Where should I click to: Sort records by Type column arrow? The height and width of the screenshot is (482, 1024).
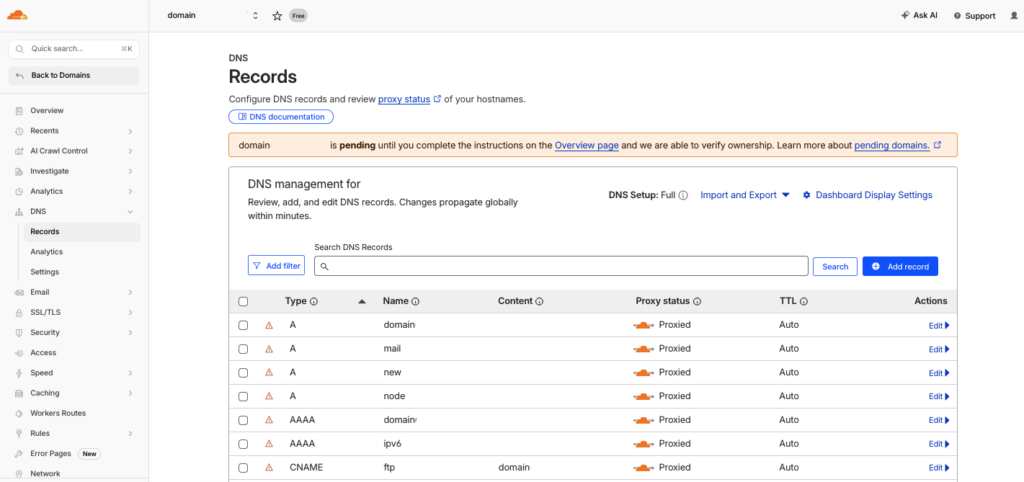362,302
